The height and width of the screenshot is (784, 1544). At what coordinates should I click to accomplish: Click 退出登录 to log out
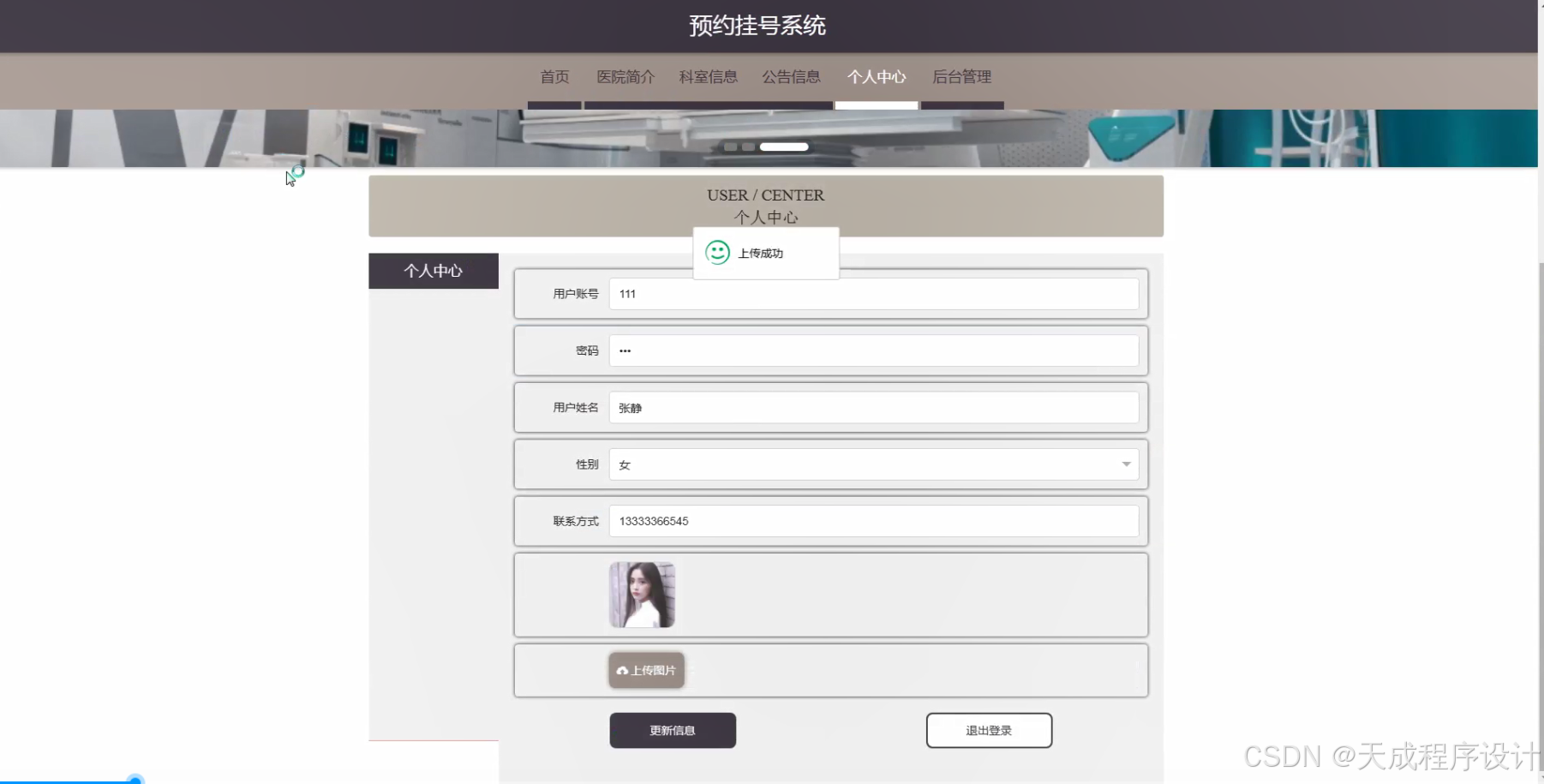(988, 730)
